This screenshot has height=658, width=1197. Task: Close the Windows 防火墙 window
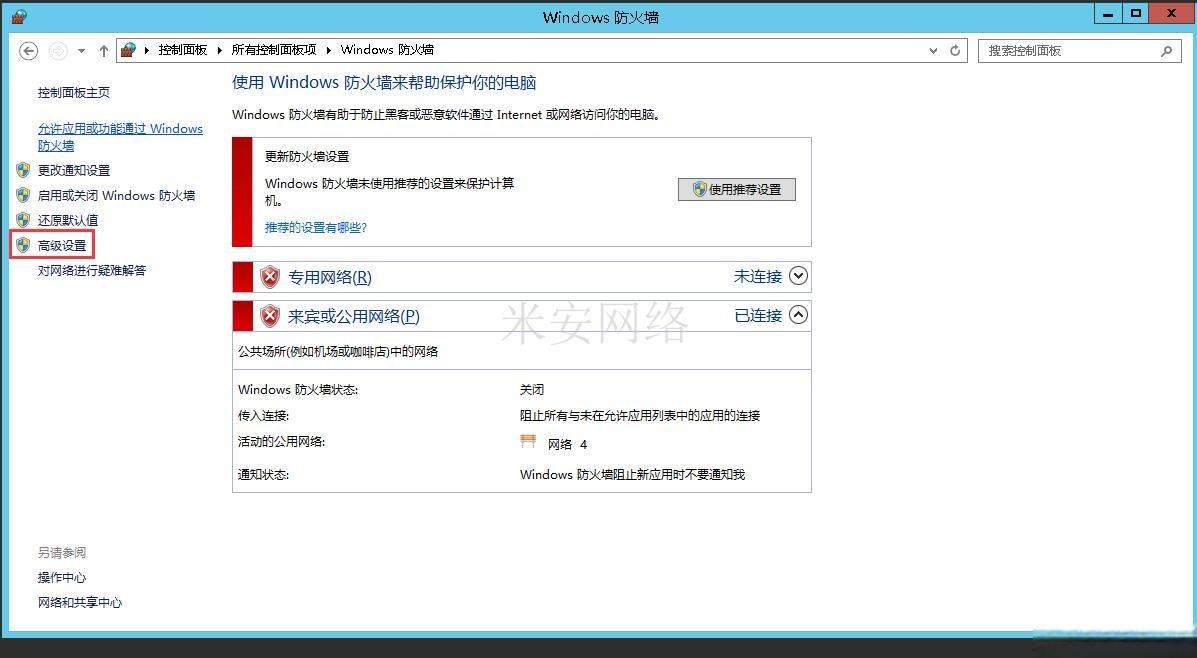pyautogui.click(x=1173, y=14)
